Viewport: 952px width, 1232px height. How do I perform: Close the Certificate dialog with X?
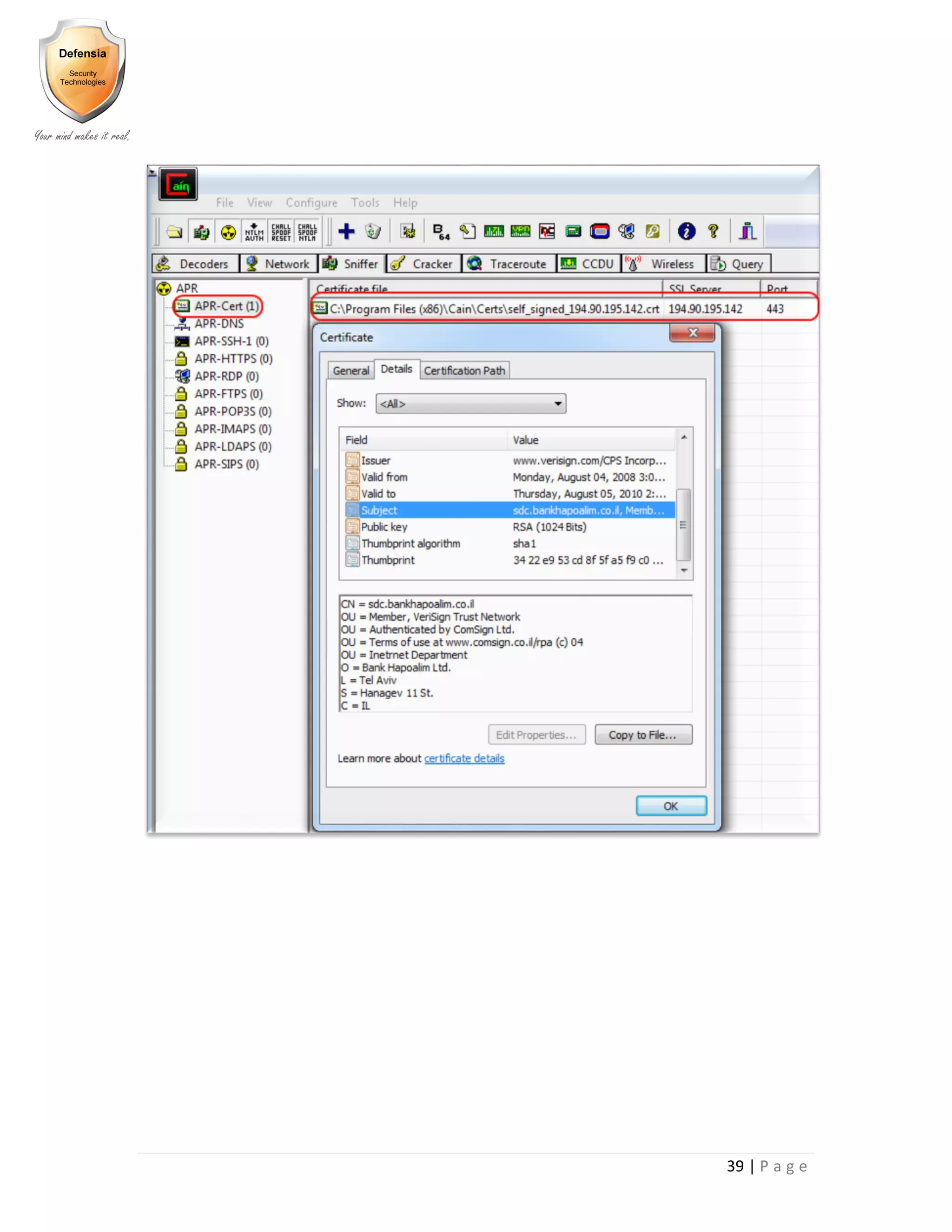tap(692, 333)
